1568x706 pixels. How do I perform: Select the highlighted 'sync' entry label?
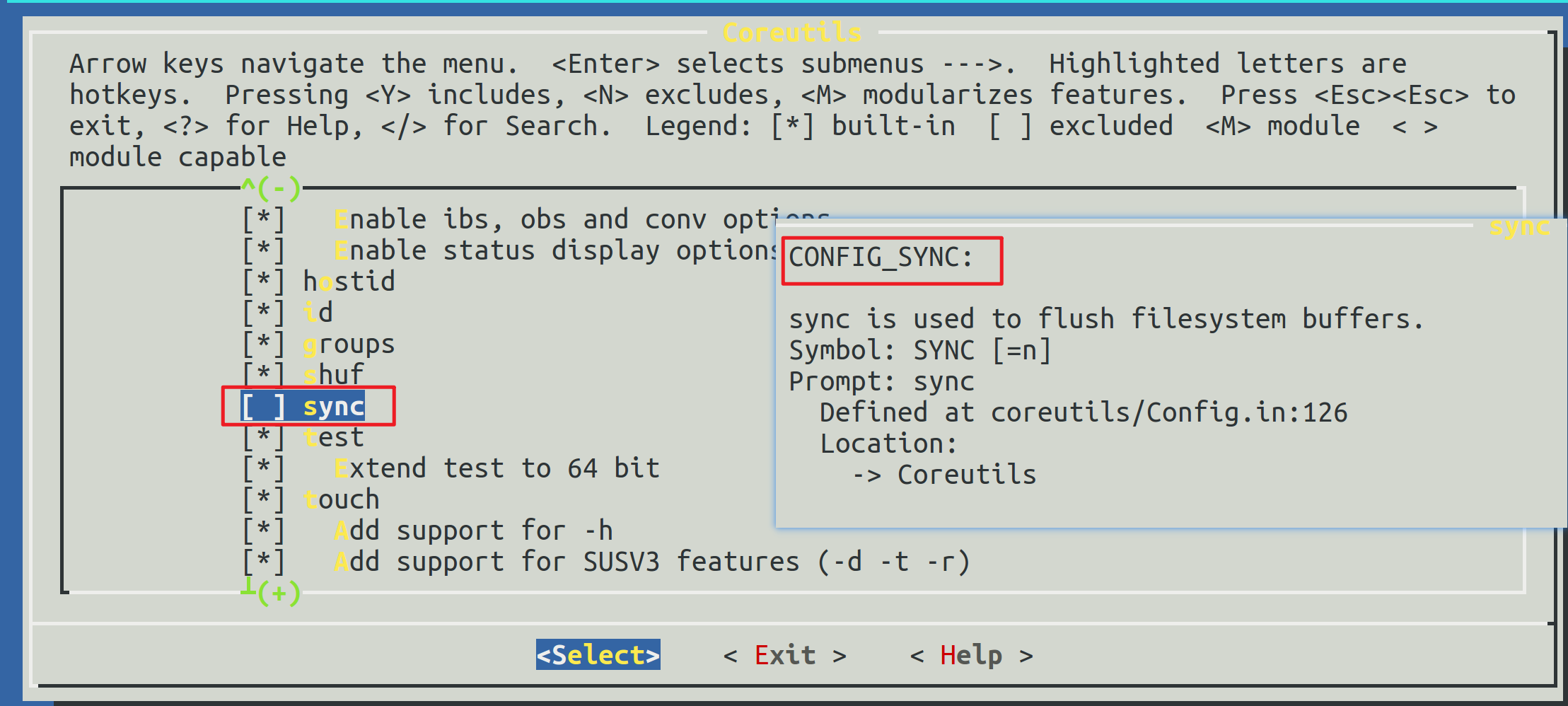[x=334, y=407]
